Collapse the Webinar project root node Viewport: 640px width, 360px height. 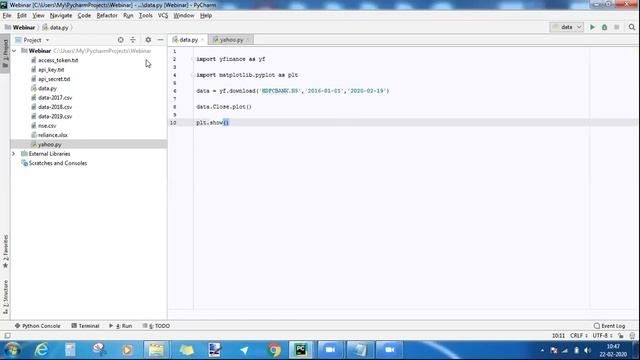14,51
